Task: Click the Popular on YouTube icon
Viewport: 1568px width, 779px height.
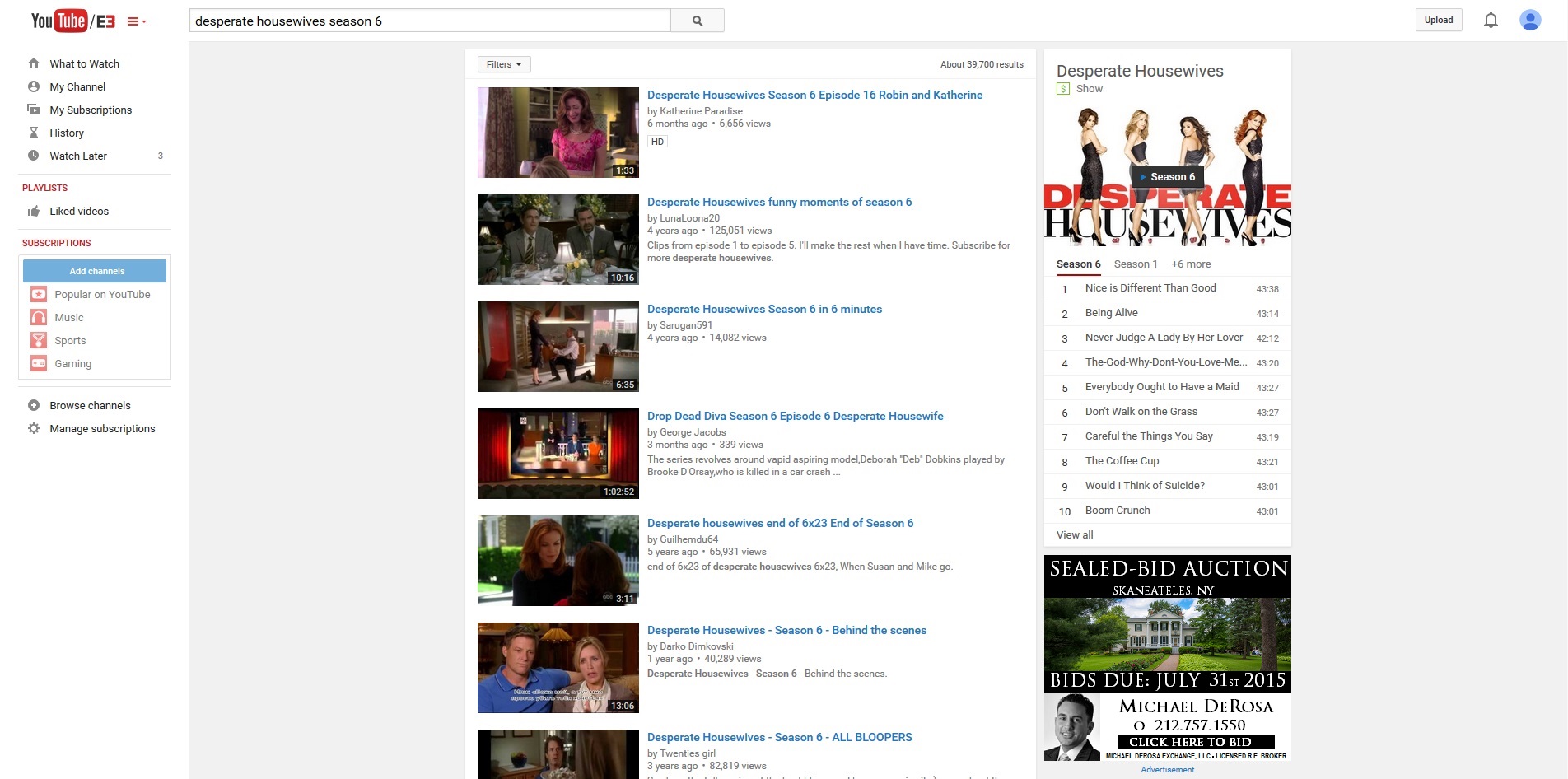Action: [39, 294]
